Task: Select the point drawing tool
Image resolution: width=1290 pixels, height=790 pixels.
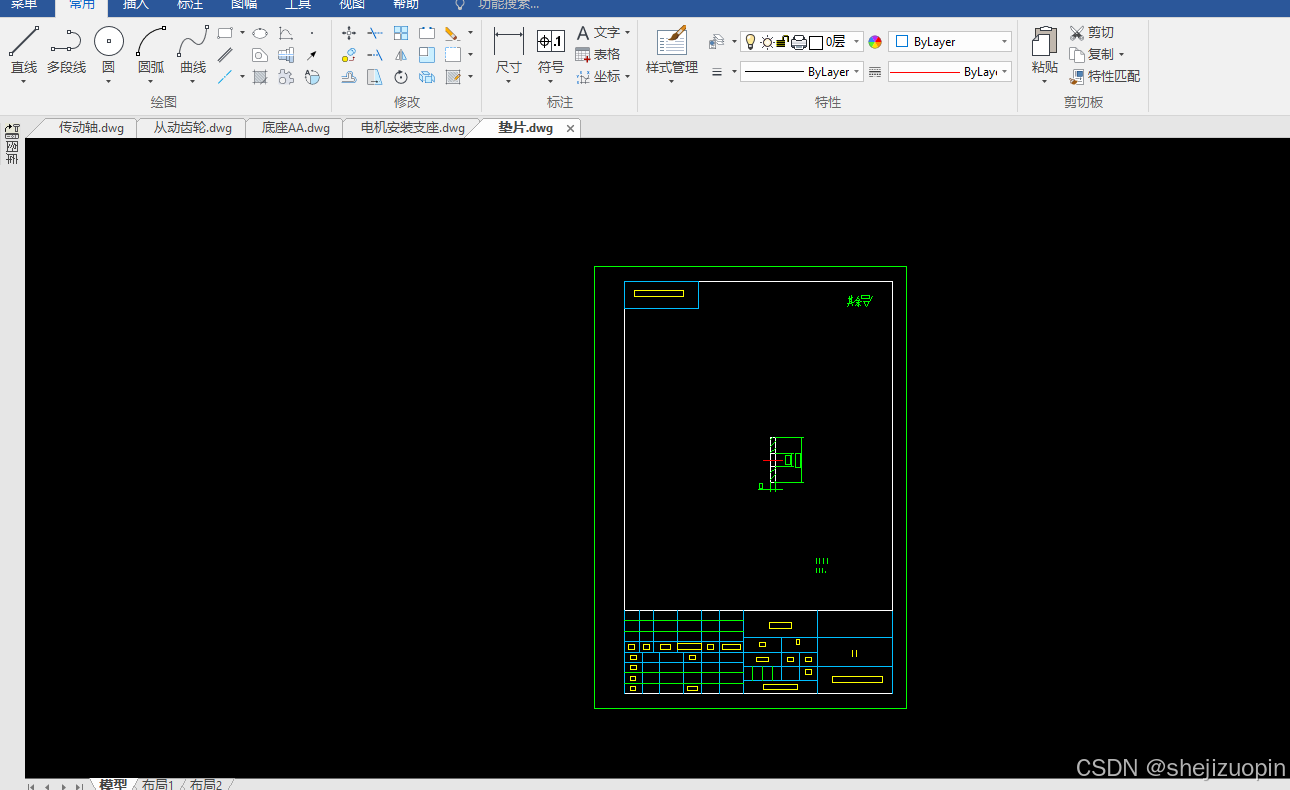Action: 312,33
